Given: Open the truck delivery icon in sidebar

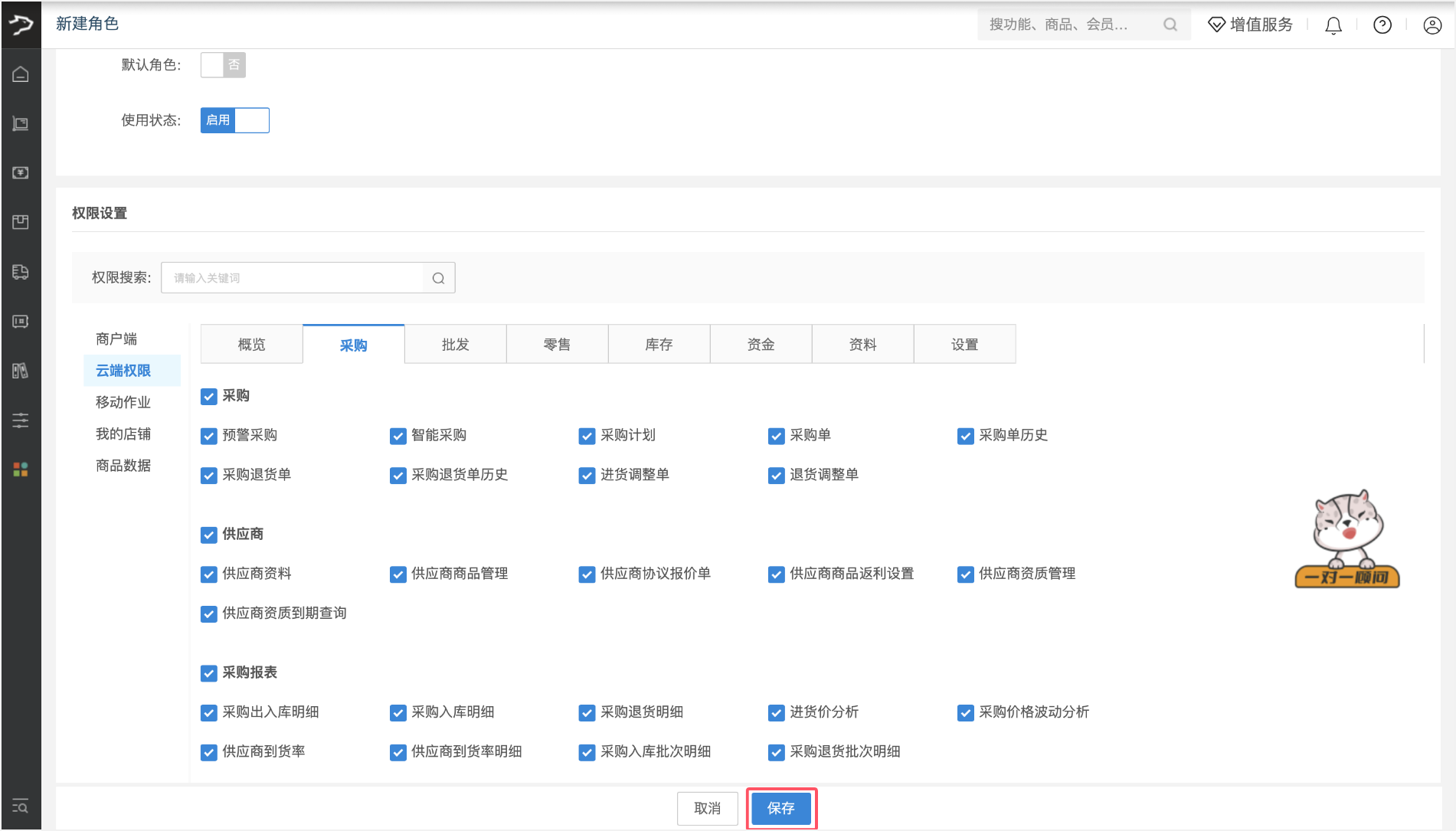Looking at the screenshot, I should pyautogui.click(x=21, y=272).
